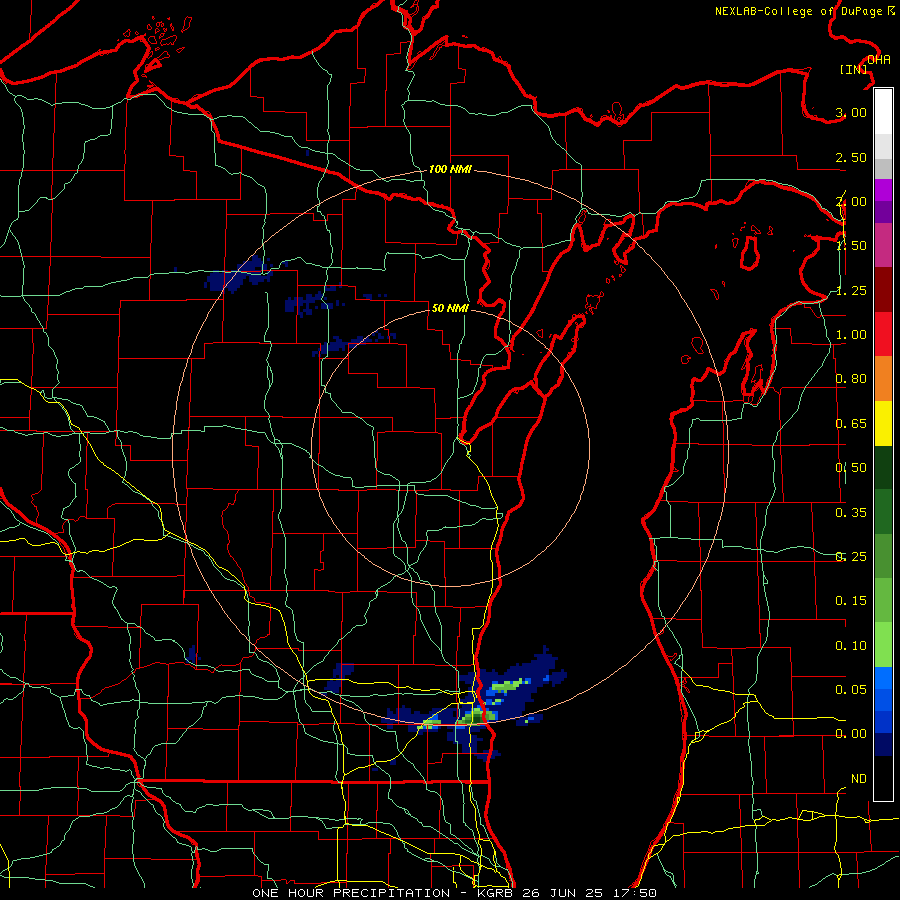Click the 2.50 legend value
The width and height of the screenshot is (900, 900).
click(851, 157)
